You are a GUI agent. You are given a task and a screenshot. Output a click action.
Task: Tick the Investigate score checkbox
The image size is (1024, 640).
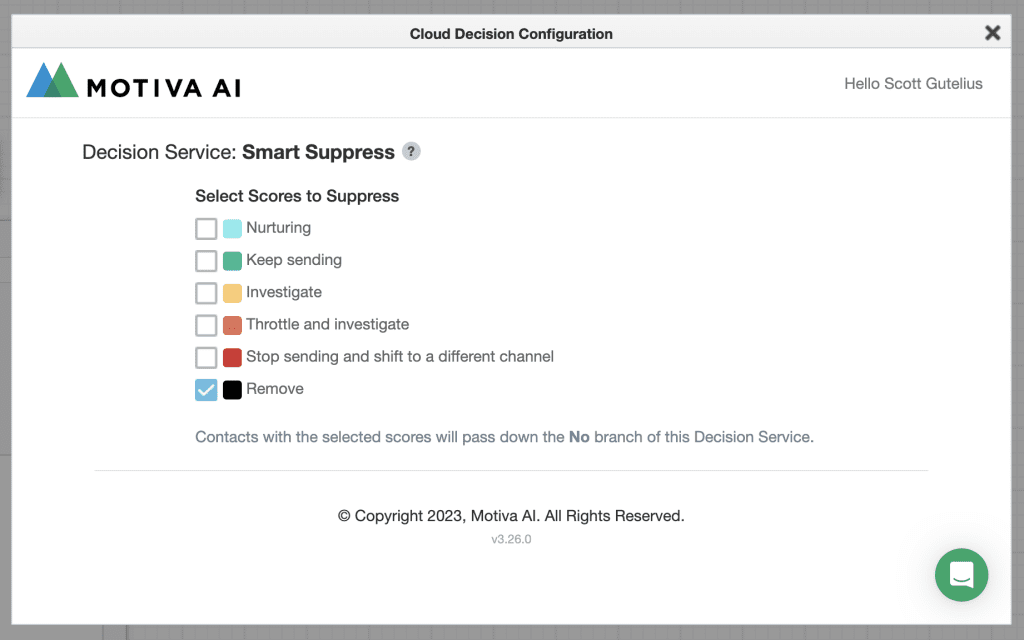click(206, 293)
